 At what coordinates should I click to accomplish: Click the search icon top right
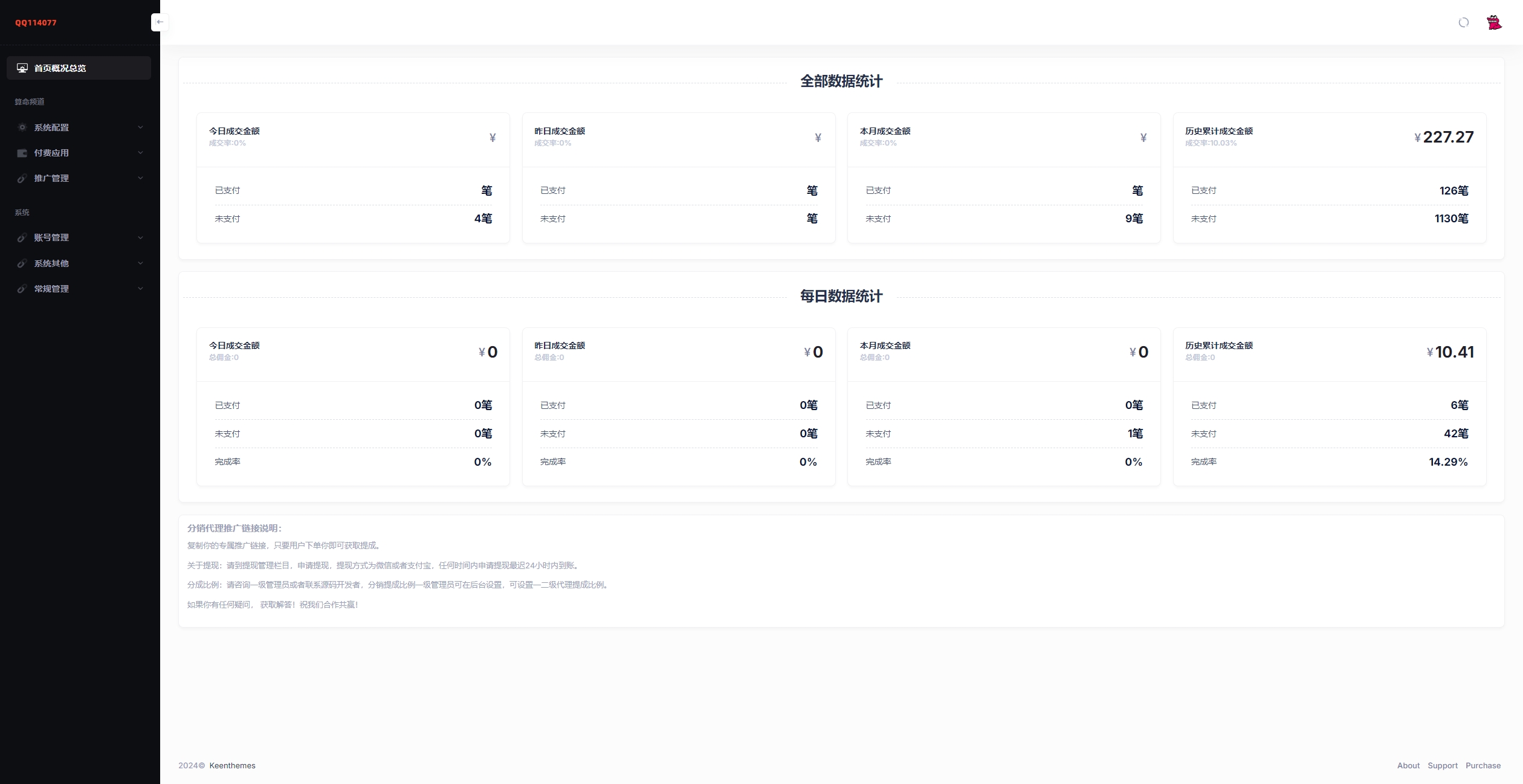pyautogui.click(x=1463, y=22)
